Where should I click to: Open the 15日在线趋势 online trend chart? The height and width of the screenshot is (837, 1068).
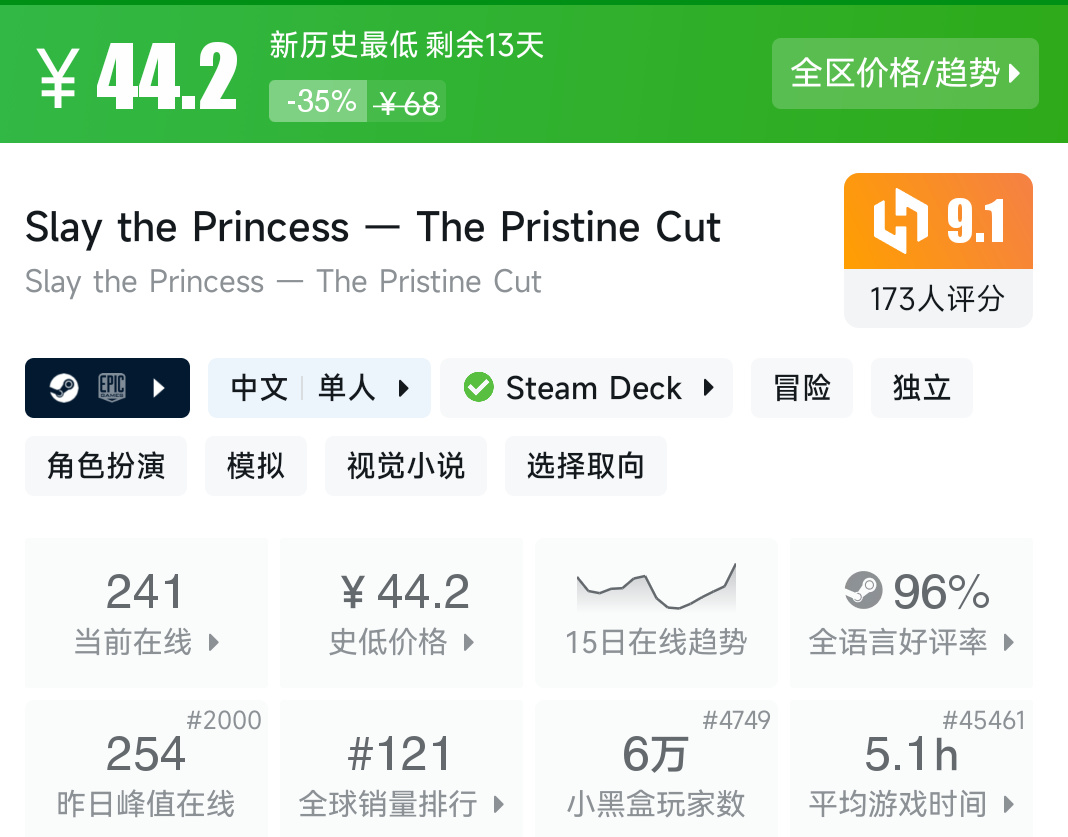(656, 612)
